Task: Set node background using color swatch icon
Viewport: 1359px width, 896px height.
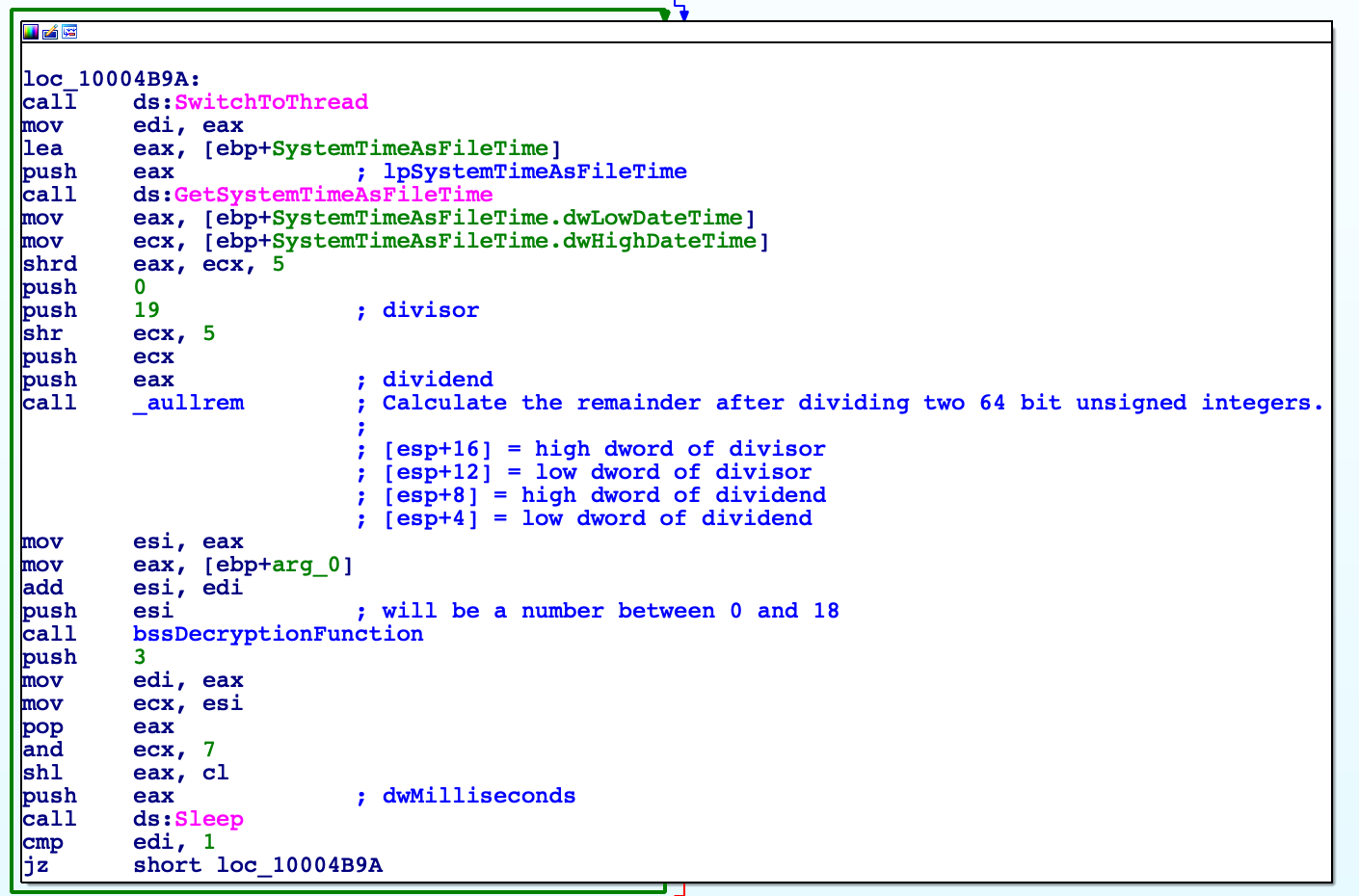Action: (x=31, y=32)
